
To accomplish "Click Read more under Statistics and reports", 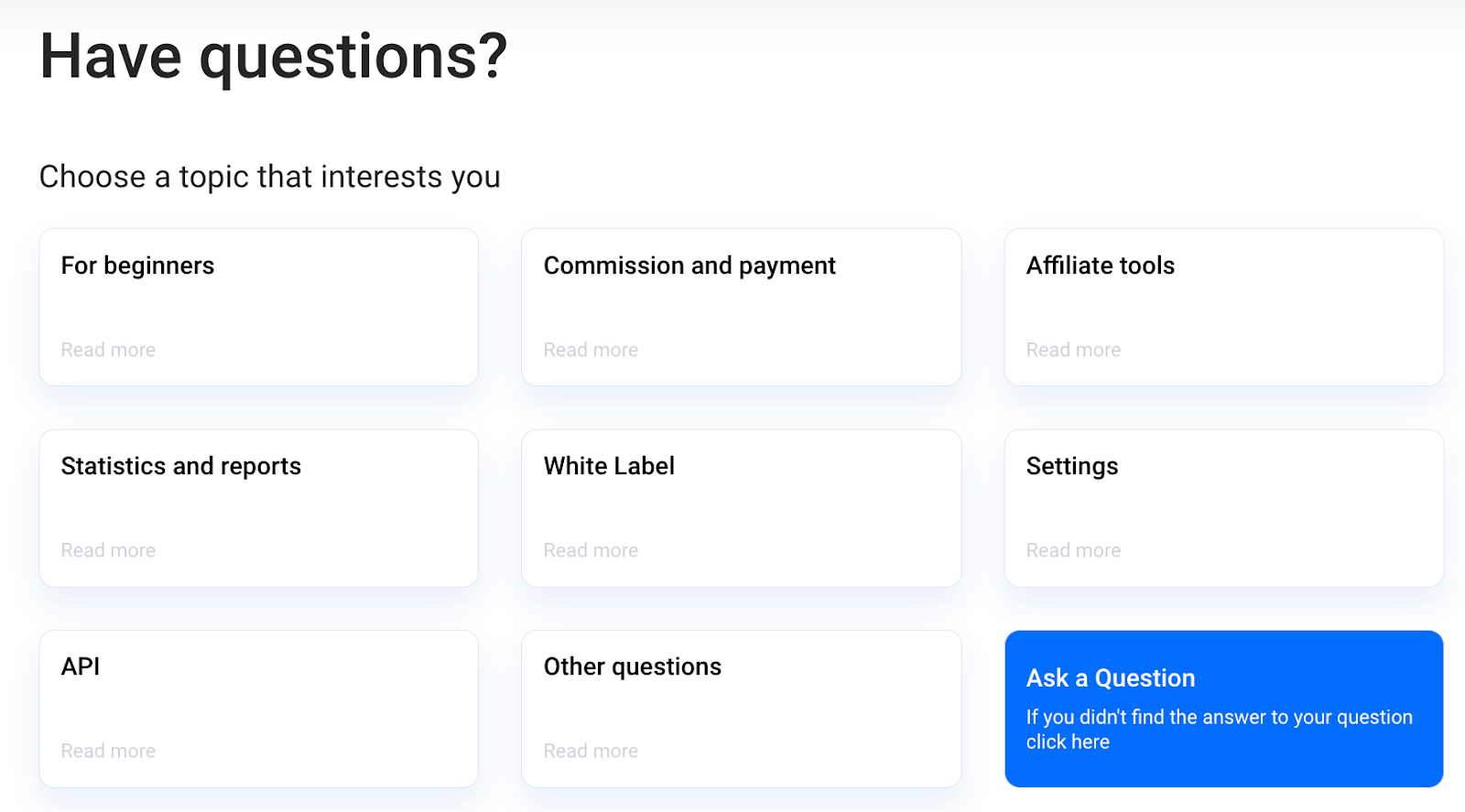I will point(108,550).
